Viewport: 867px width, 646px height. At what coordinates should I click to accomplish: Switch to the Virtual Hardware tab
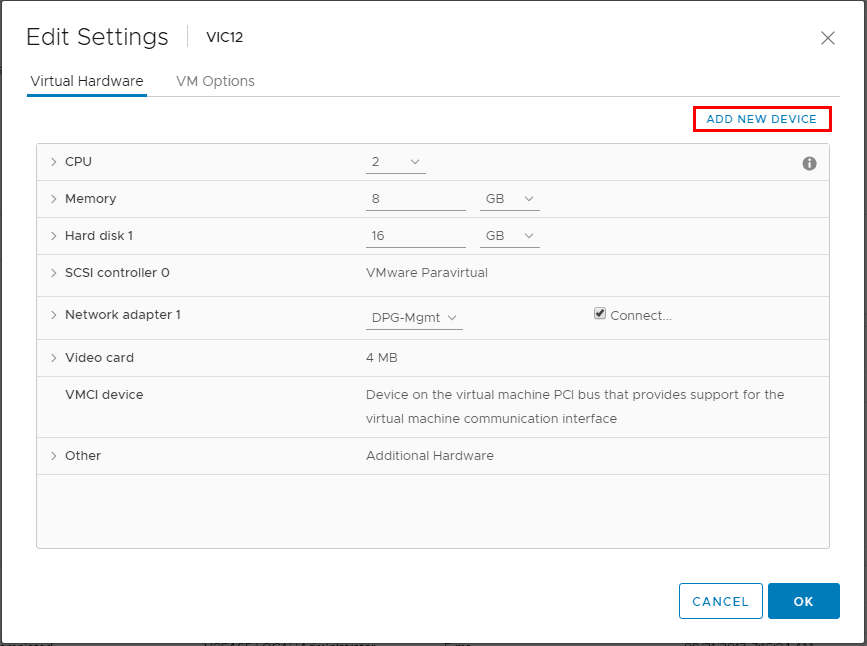(x=87, y=81)
